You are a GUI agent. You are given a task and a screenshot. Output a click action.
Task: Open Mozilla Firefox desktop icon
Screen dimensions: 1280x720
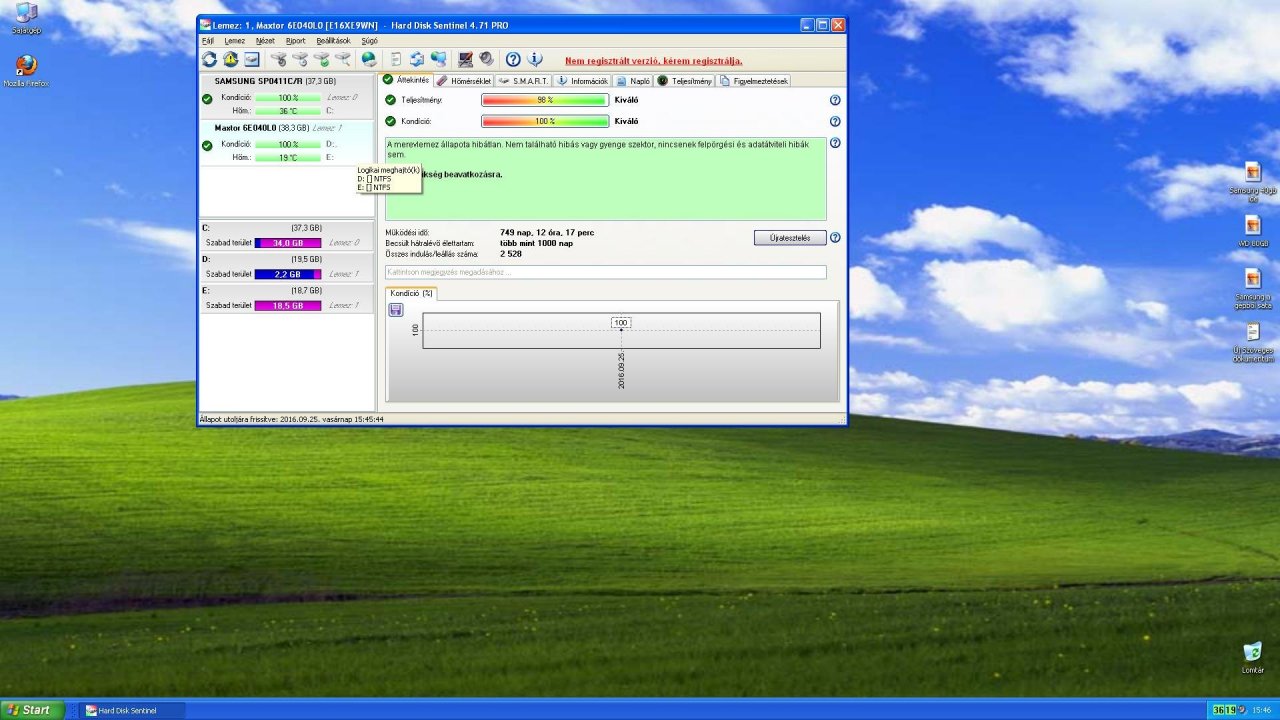pyautogui.click(x=26, y=70)
